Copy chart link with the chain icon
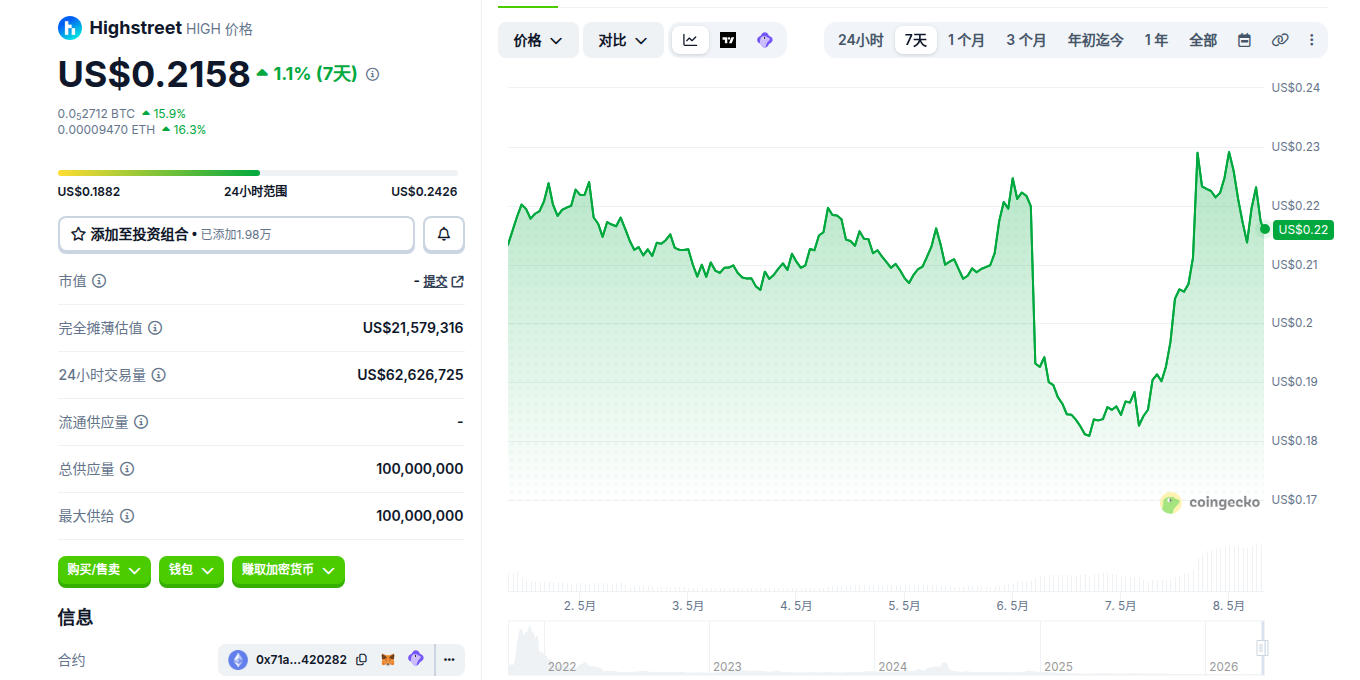 point(1280,40)
